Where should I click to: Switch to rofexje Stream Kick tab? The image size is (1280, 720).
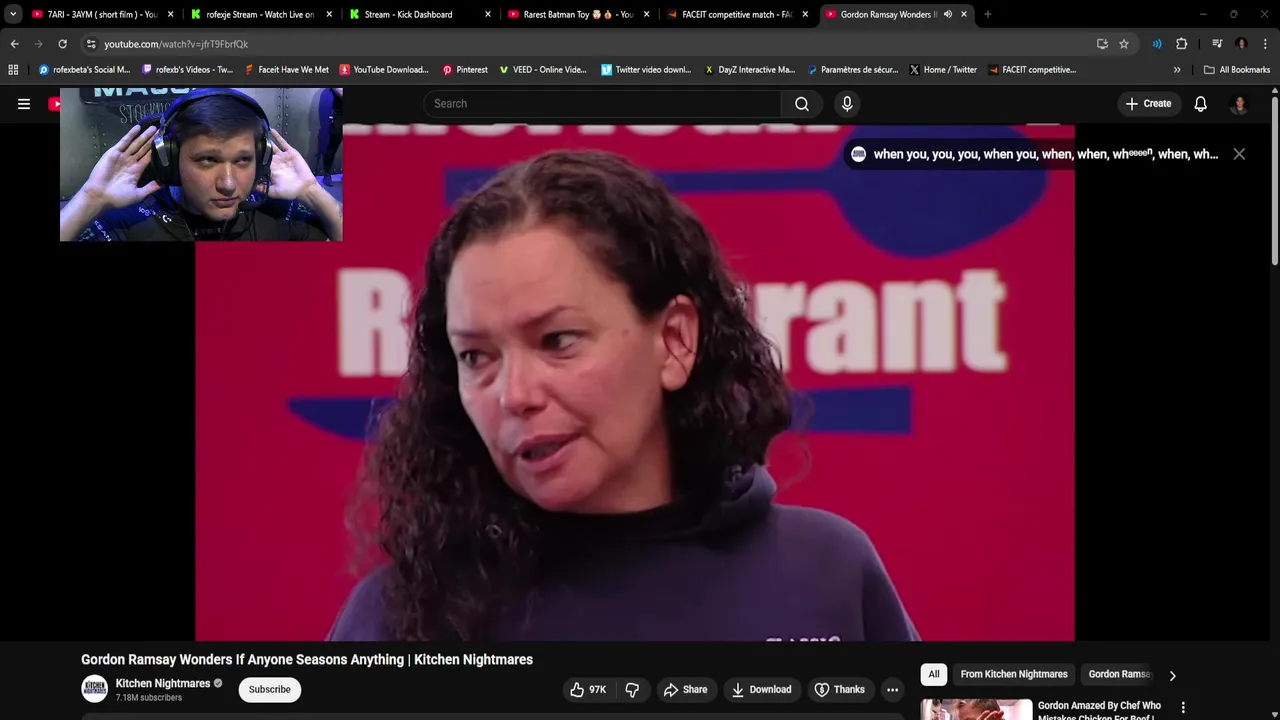260,14
